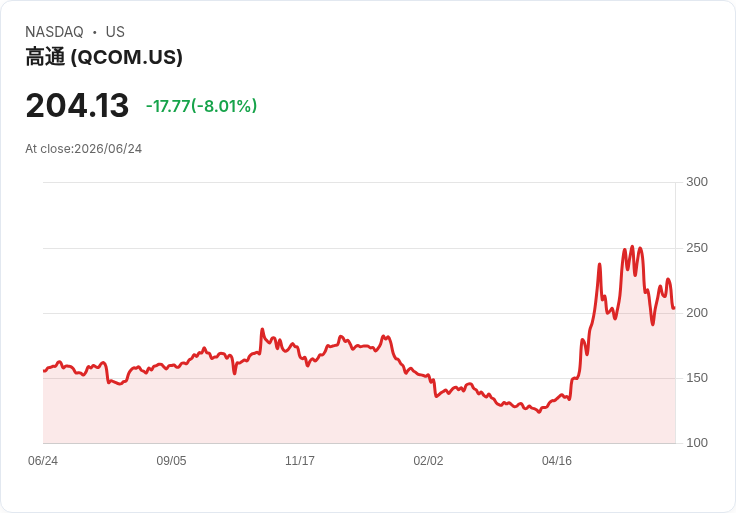Click the At close:2026/06/24 timestamp
The width and height of the screenshot is (736, 513).
click(x=84, y=149)
